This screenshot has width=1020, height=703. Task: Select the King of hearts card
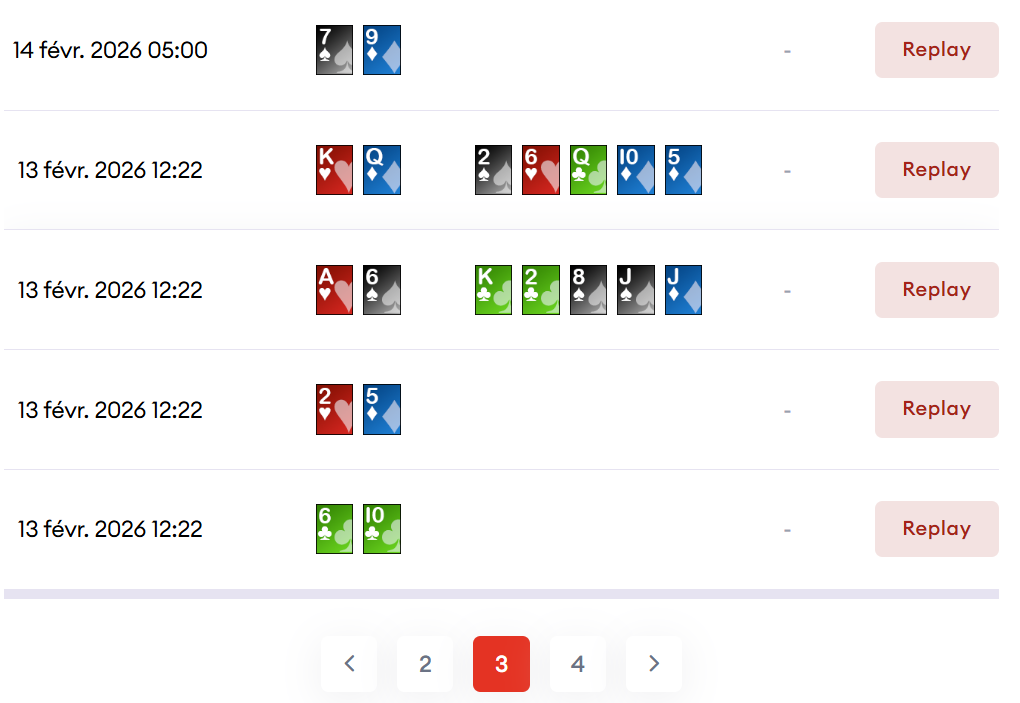click(334, 170)
